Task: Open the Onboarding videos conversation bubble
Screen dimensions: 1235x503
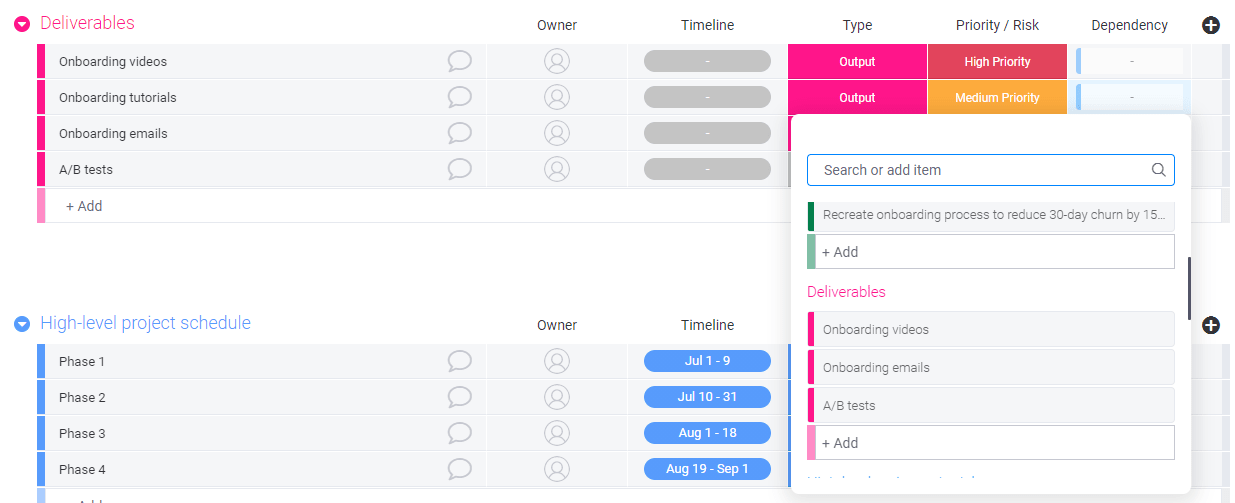Action: coord(459,62)
